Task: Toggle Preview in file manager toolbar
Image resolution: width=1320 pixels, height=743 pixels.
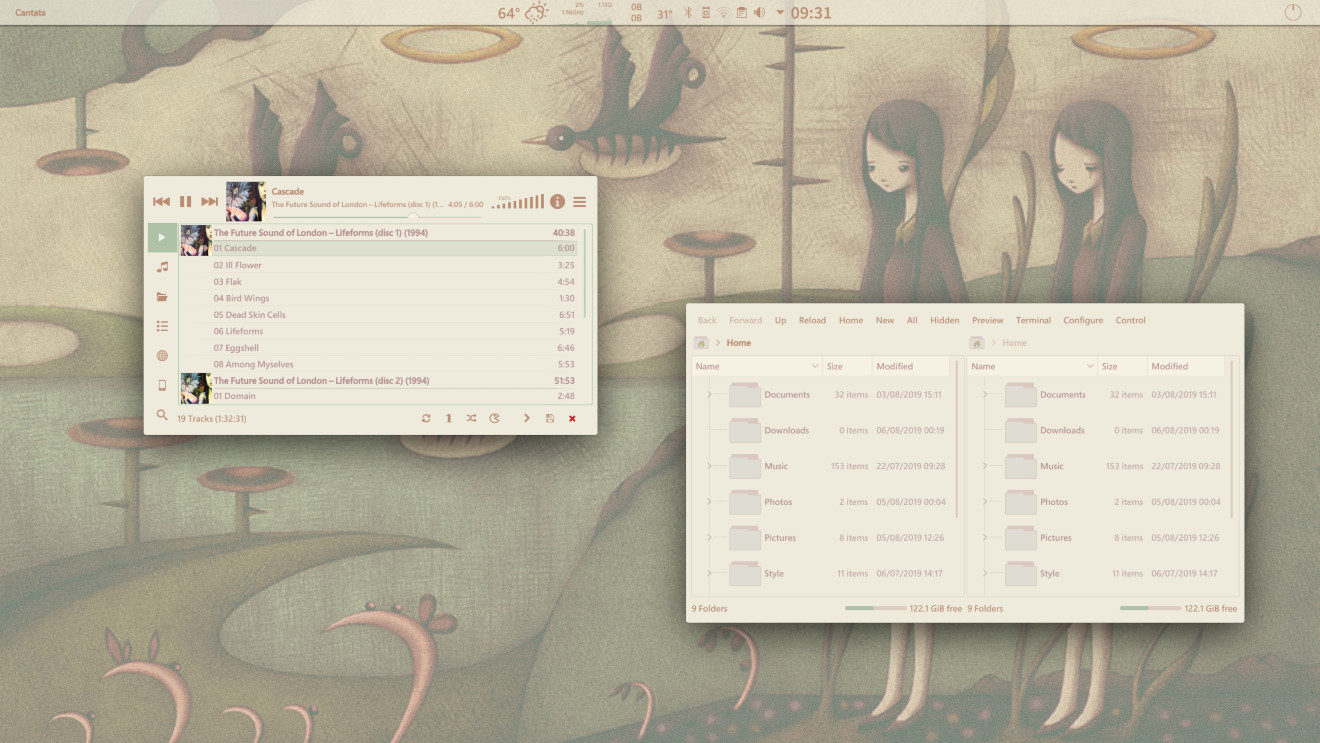Action: [x=988, y=320]
